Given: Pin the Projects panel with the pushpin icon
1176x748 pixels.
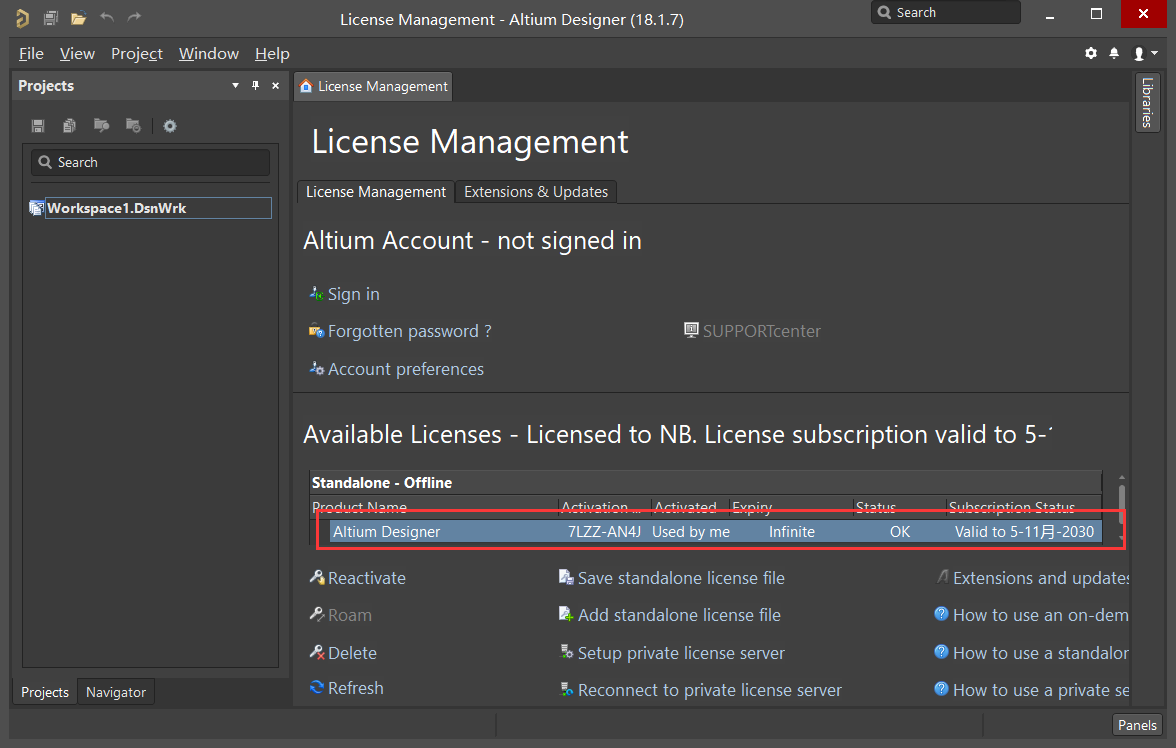Looking at the screenshot, I should 255,86.
